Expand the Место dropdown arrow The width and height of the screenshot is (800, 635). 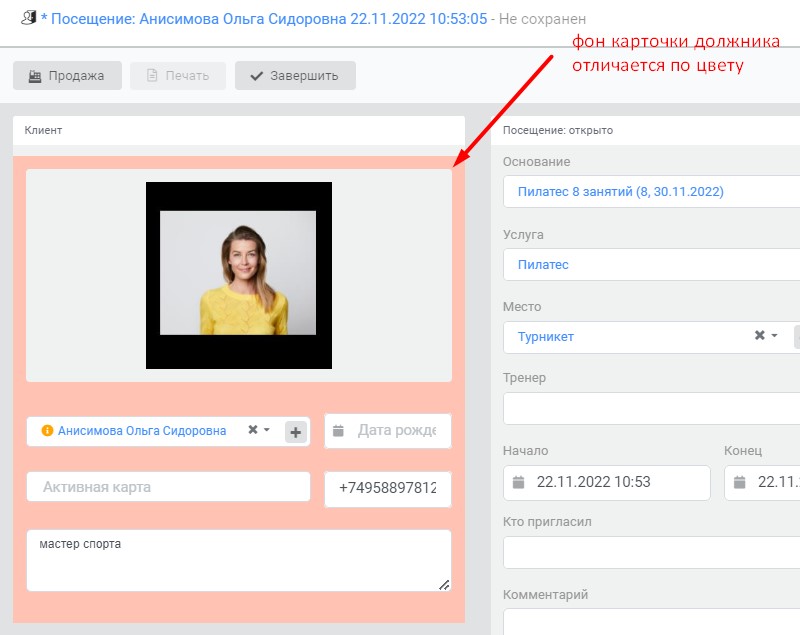pos(774,335)
